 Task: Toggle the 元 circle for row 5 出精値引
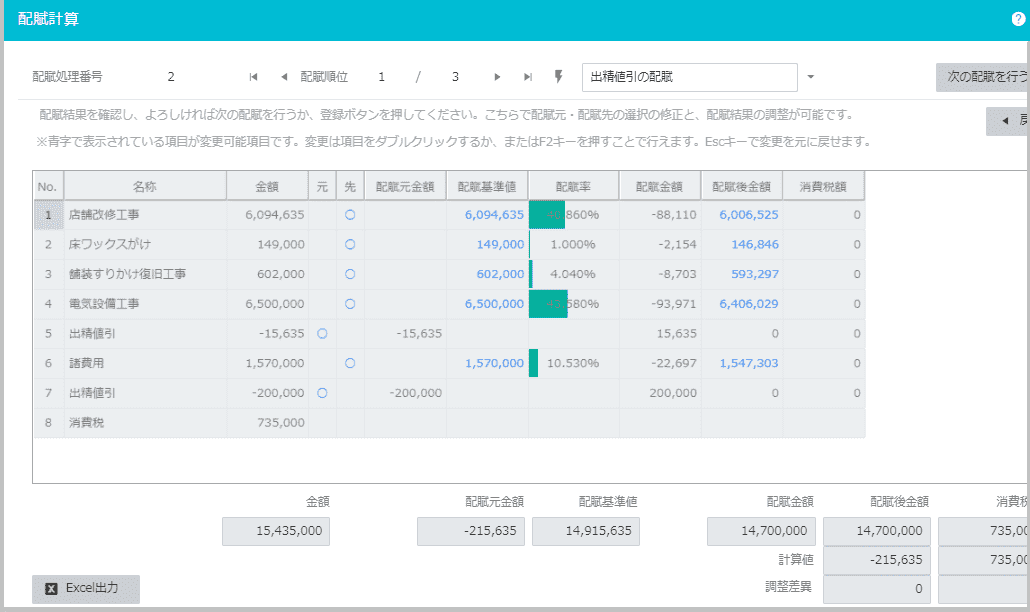coord(320,334)
